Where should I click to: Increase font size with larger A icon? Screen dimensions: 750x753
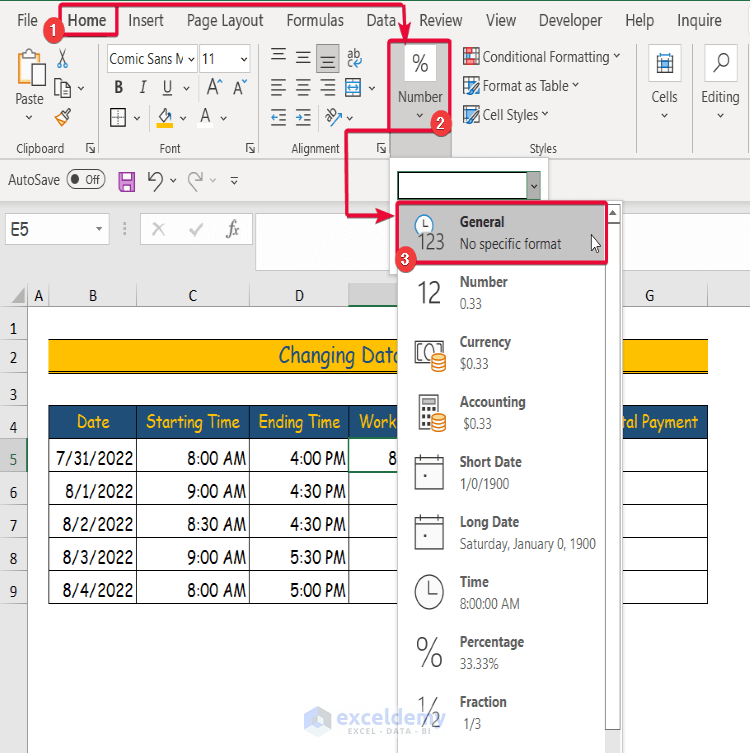click(214, 87)
